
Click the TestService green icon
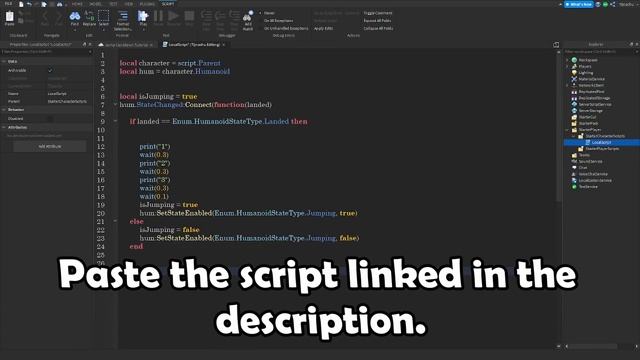click(574, 187)
